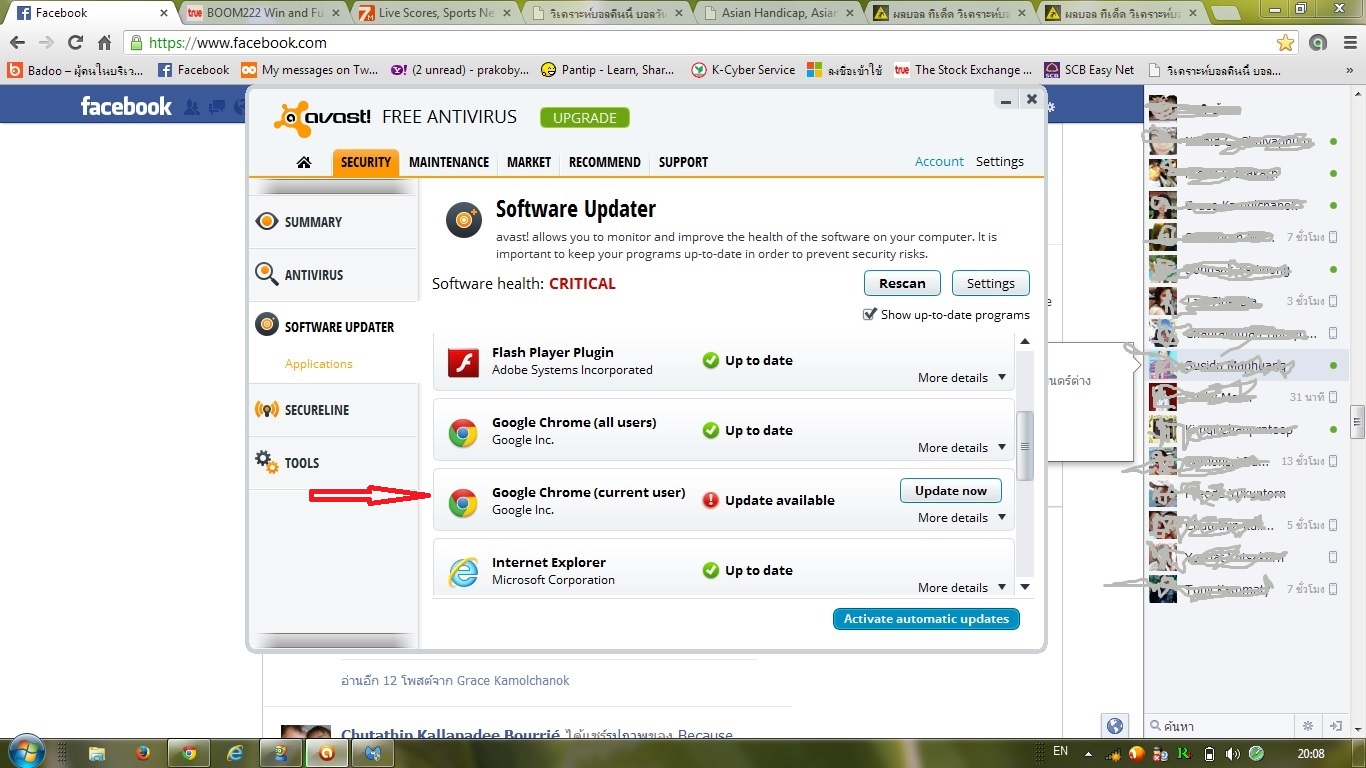Click the program list scroll-up arrow
1366x768 pixels.
(x=1025, y=342)
